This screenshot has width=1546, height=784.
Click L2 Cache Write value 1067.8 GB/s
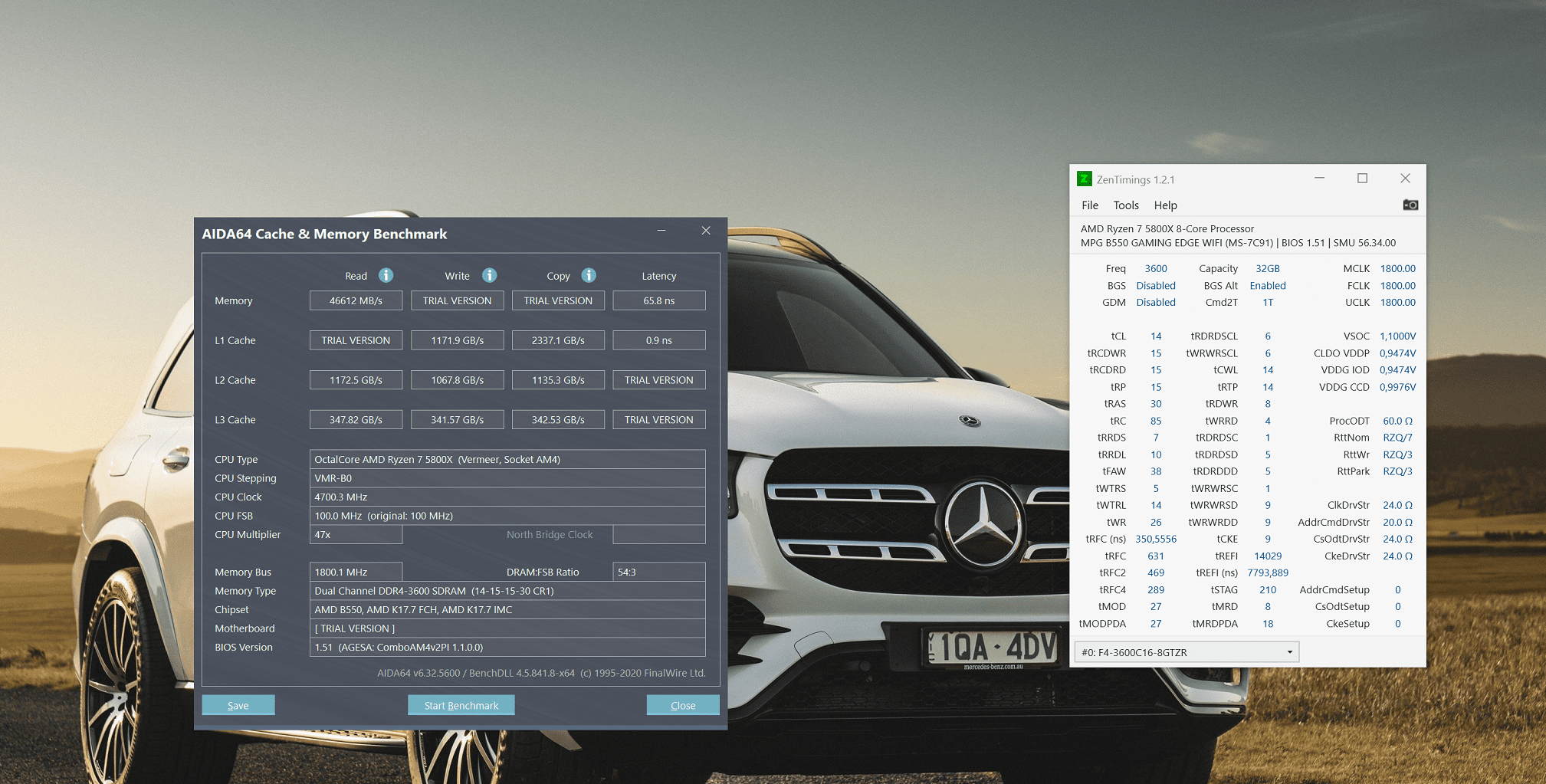(458, 380)
